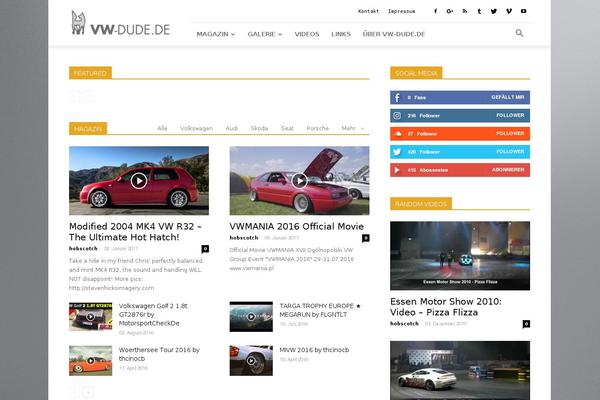The width and height of the screenshot is (600, 400).
Task: Click Golf 2 1.8t video thumbnail
Action: tap(90, 317)
